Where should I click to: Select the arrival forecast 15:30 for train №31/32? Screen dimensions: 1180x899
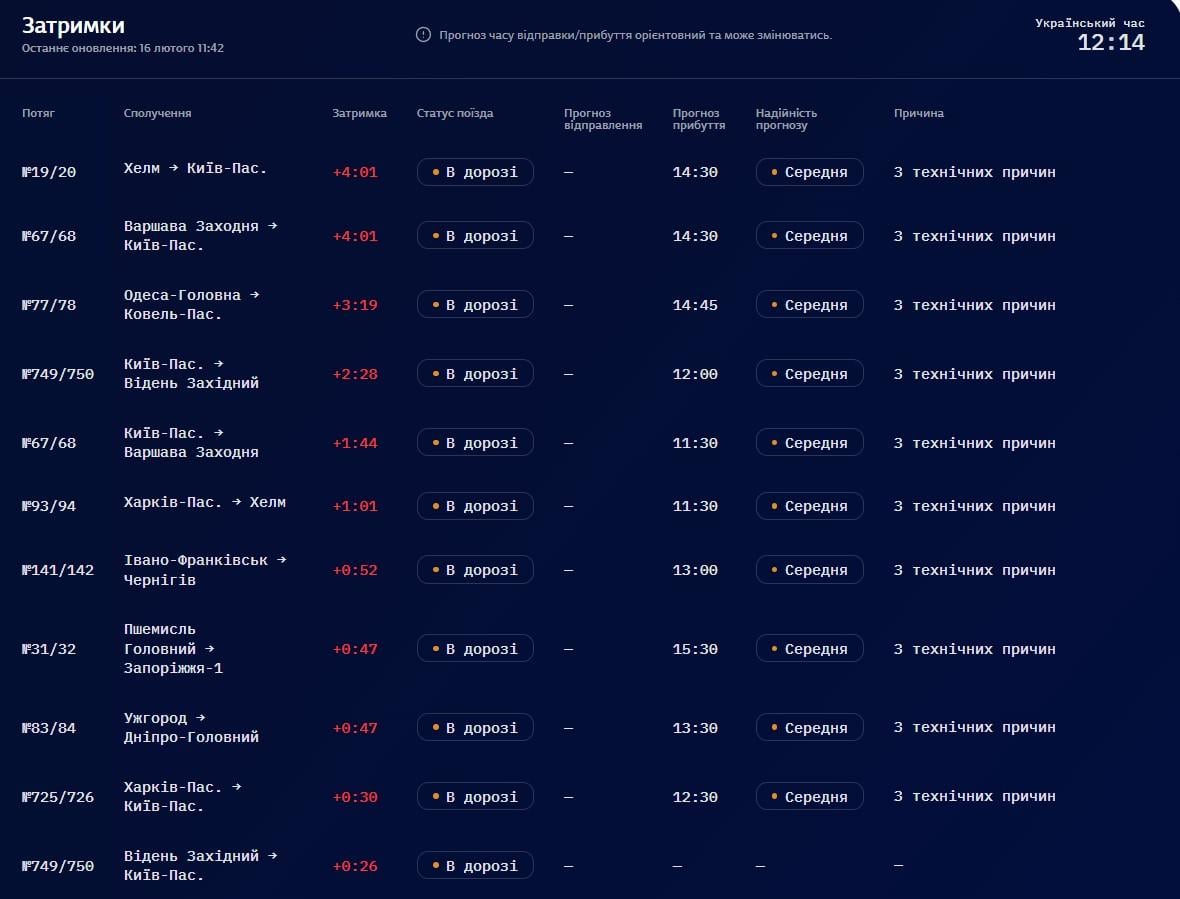[695, 649]
